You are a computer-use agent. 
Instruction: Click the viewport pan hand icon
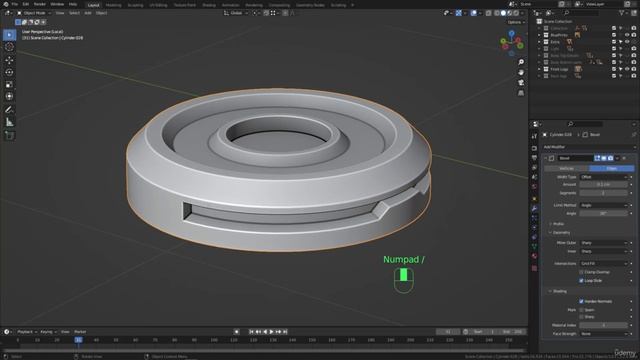click(521, 72)
